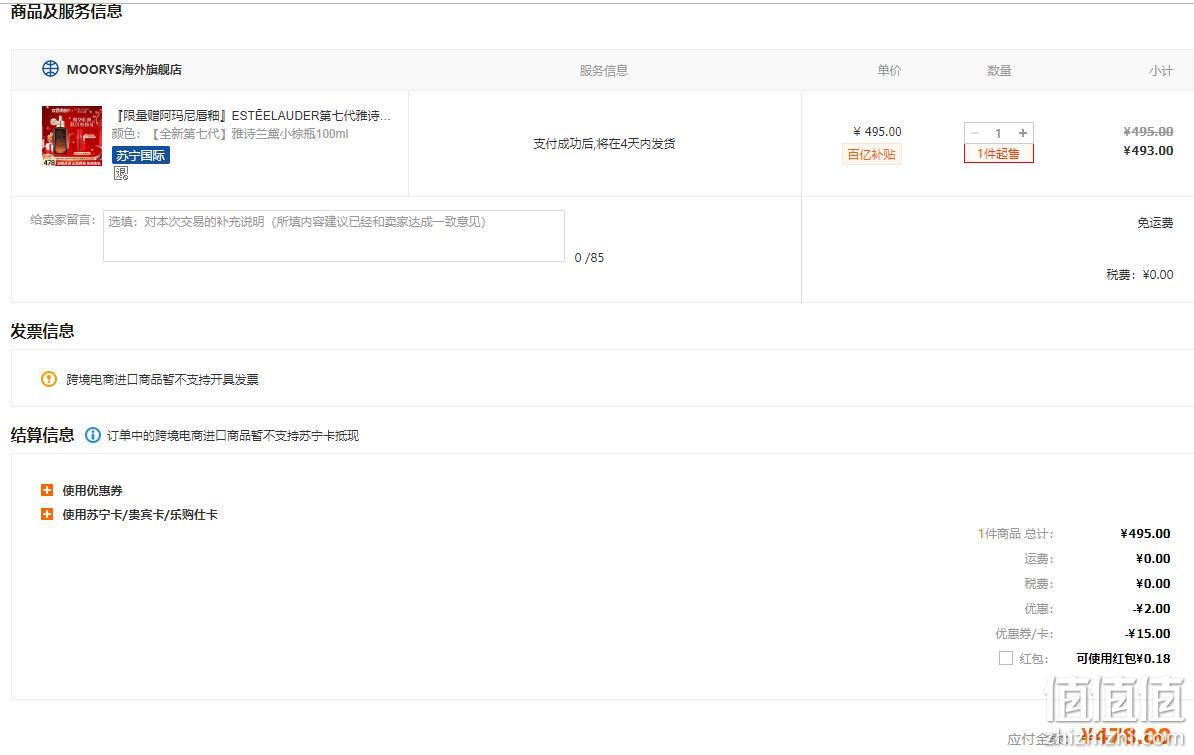Click the 小计 column header
The width and height of the screenshot is (1194, 755).
(x=1161, y=70)
